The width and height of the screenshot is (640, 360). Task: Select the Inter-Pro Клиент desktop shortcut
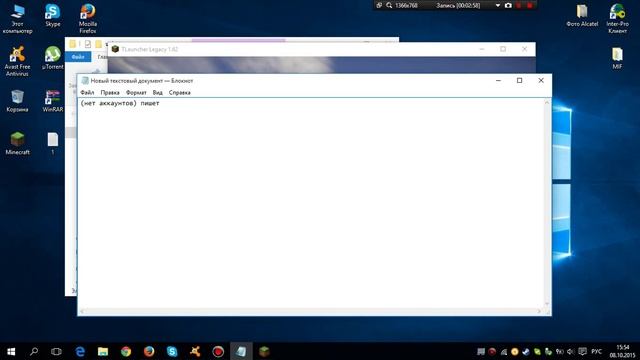(x=617, y=19)
